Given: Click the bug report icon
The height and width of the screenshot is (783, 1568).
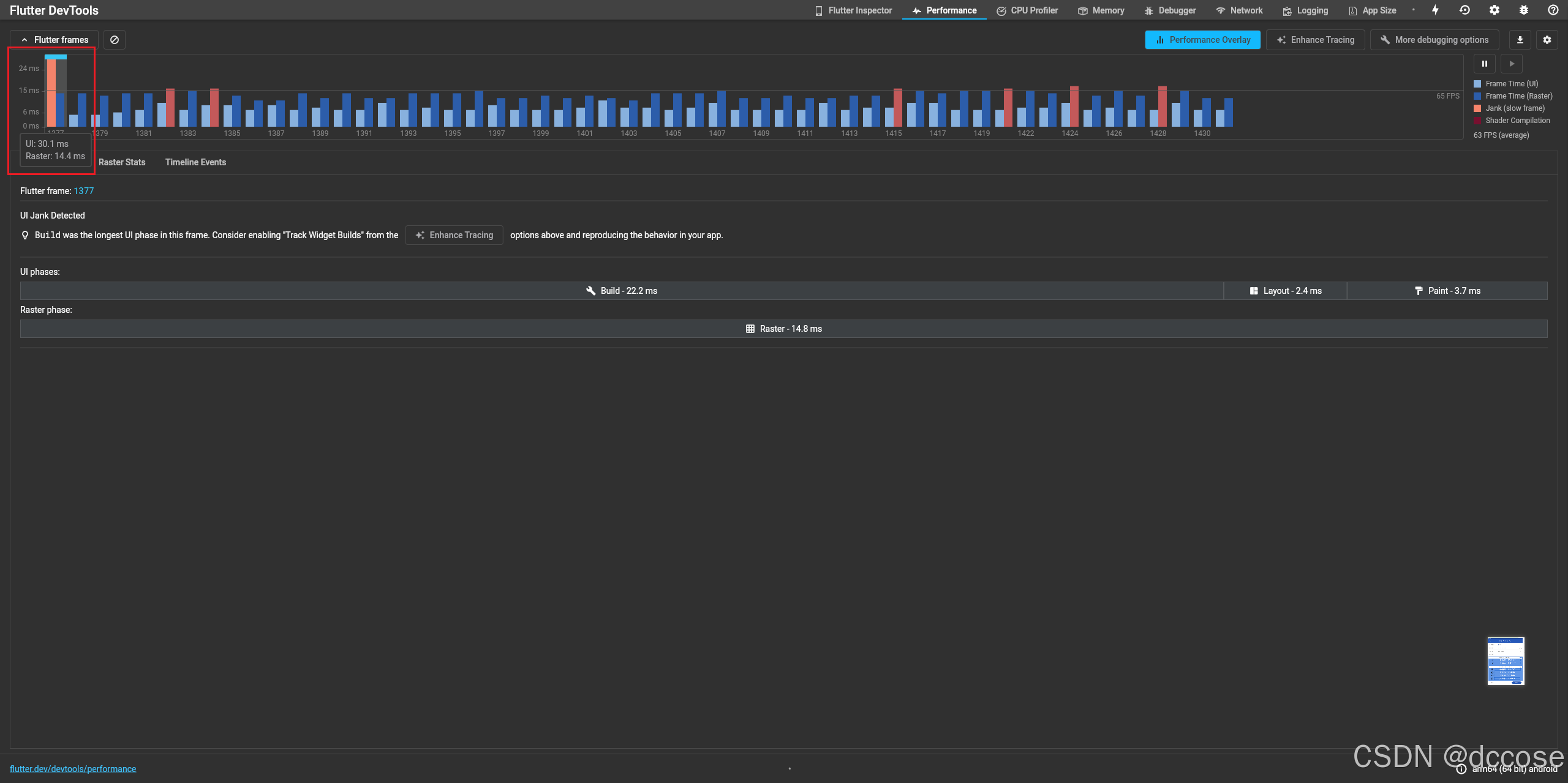Looking at the screenshot, I should pos(1524,10).
